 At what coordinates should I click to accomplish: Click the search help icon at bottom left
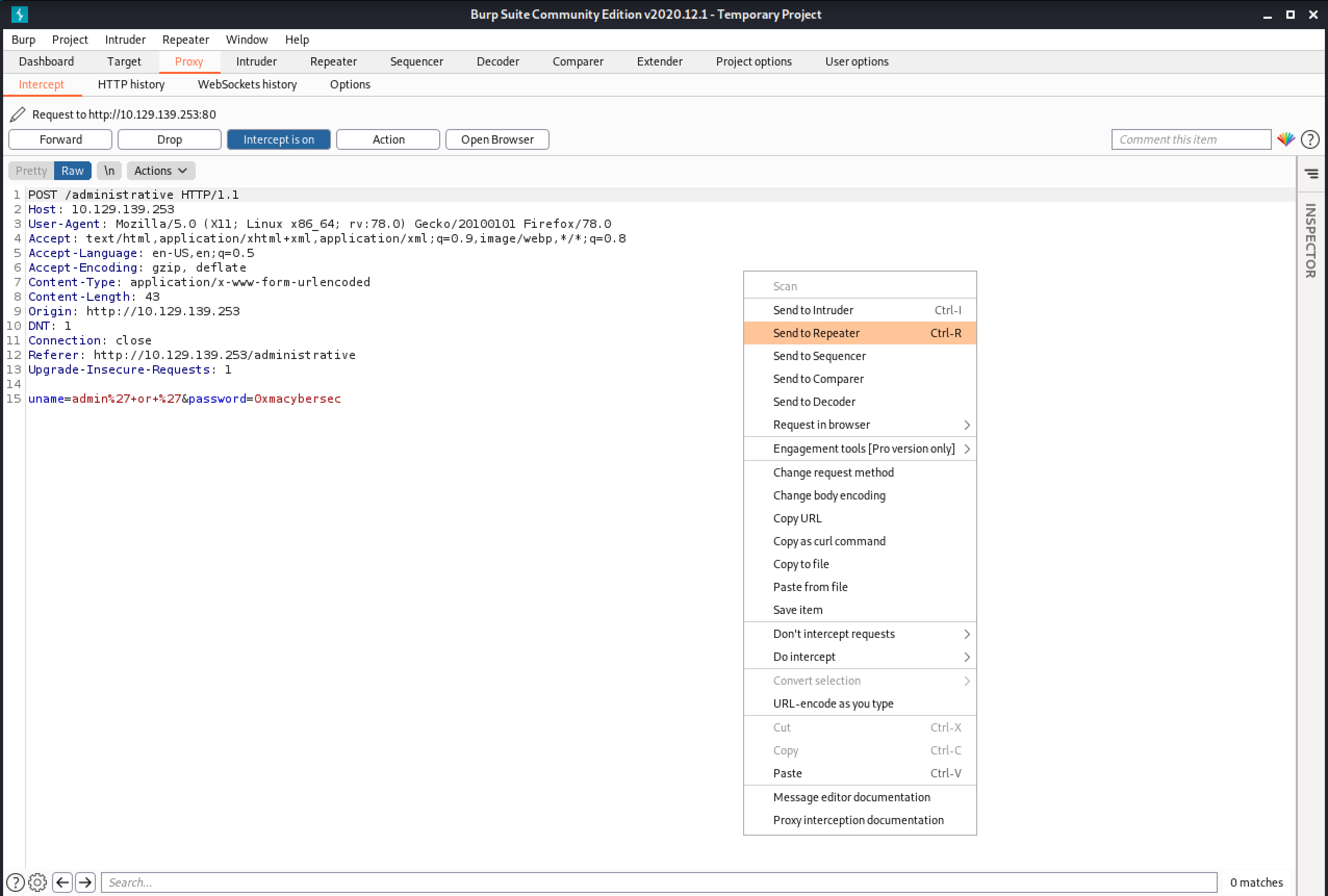(16, 882)
